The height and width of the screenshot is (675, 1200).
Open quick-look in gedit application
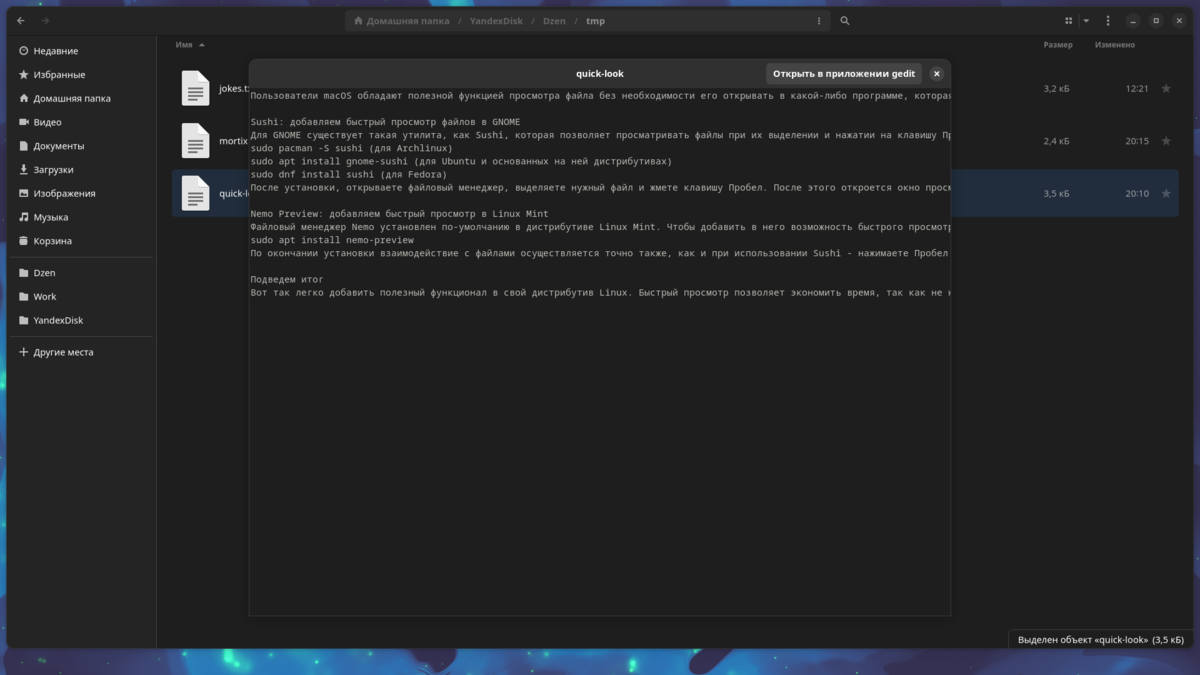point(843,73)
